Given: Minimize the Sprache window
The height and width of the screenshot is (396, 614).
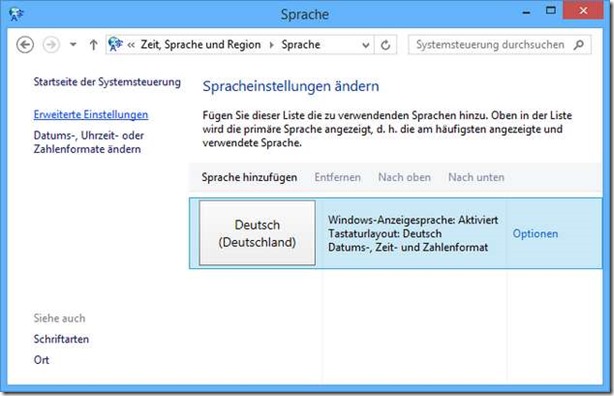Looking at the screenshot, I should pos(527,12).
